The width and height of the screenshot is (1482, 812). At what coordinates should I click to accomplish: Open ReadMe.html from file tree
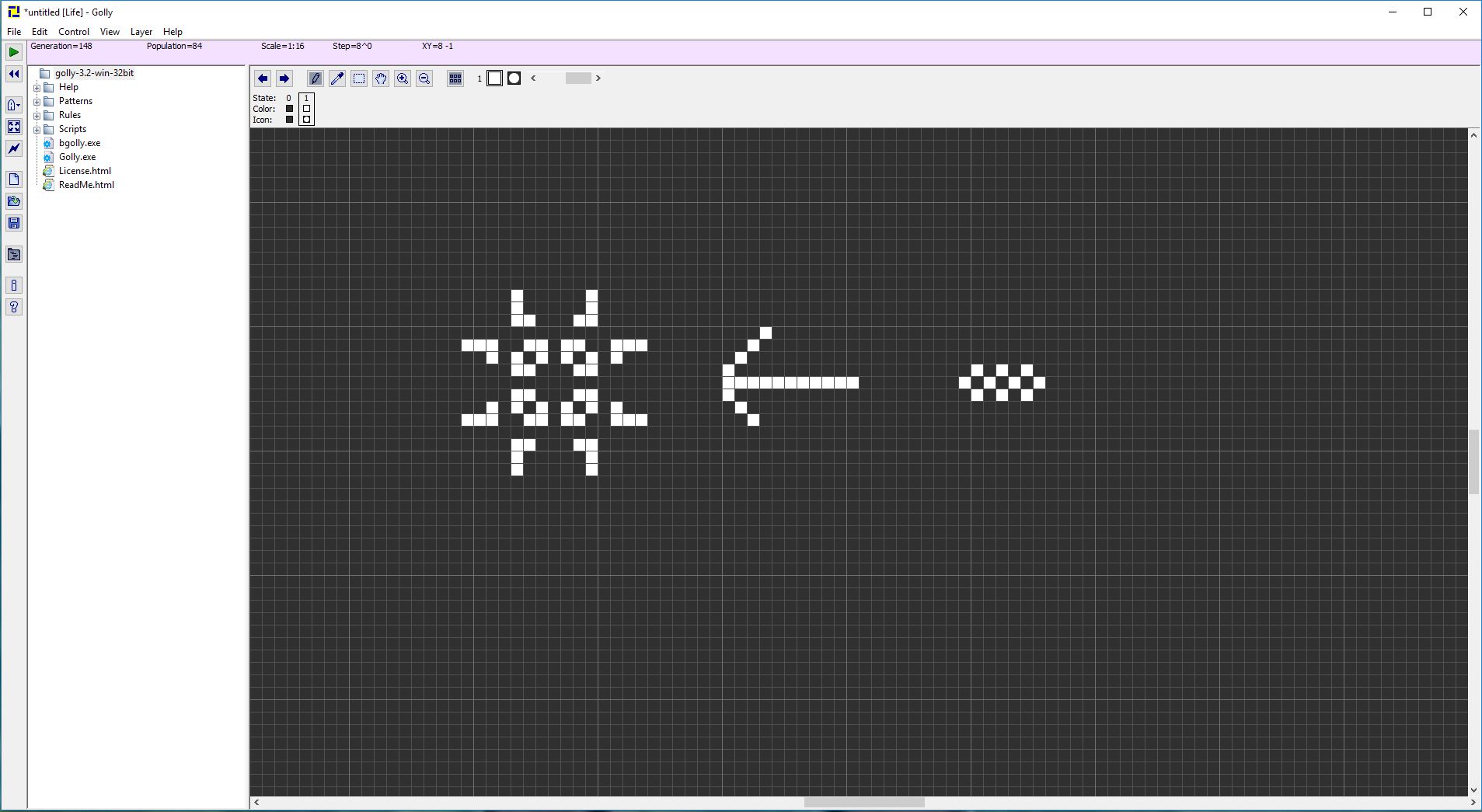click(x=86, y=185)
